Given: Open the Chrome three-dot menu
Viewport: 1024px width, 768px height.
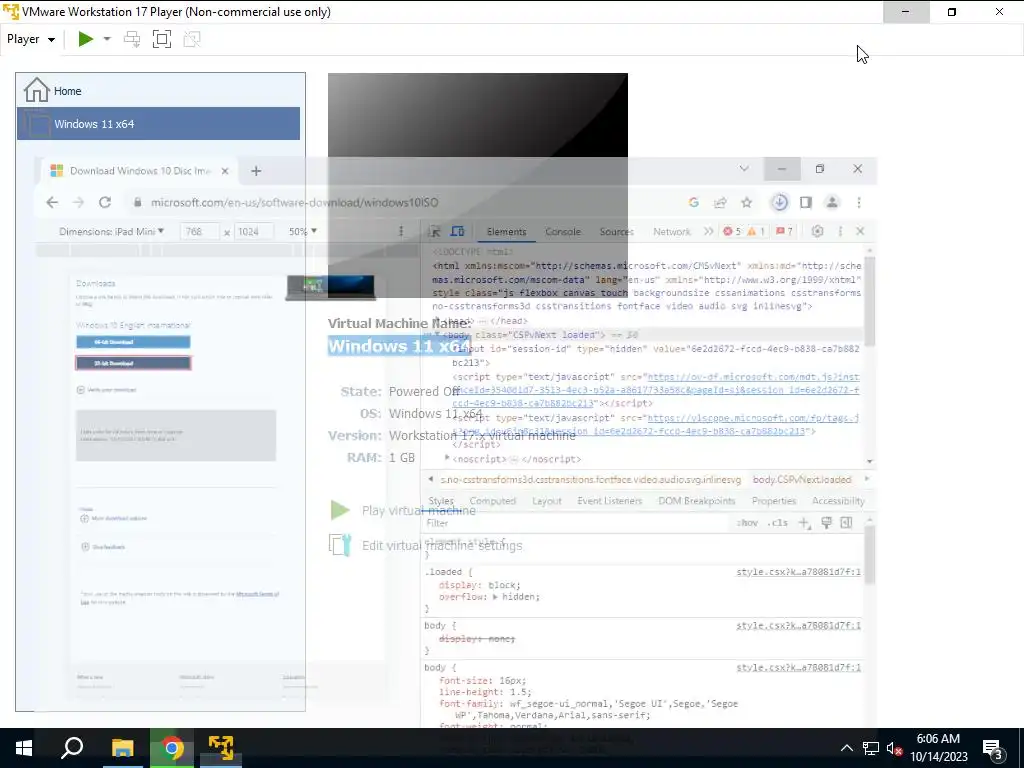Looking at the screenshot, I should coord(859,202).
